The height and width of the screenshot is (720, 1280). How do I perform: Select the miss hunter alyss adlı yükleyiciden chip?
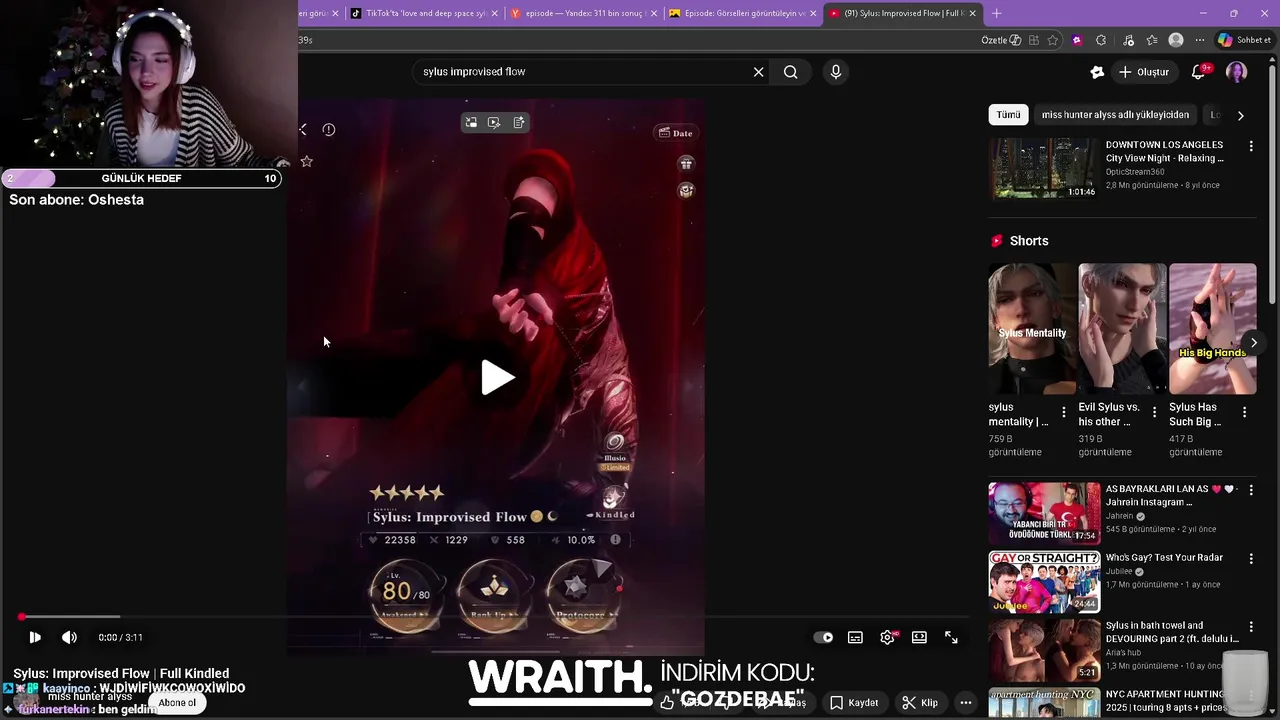1115,115
